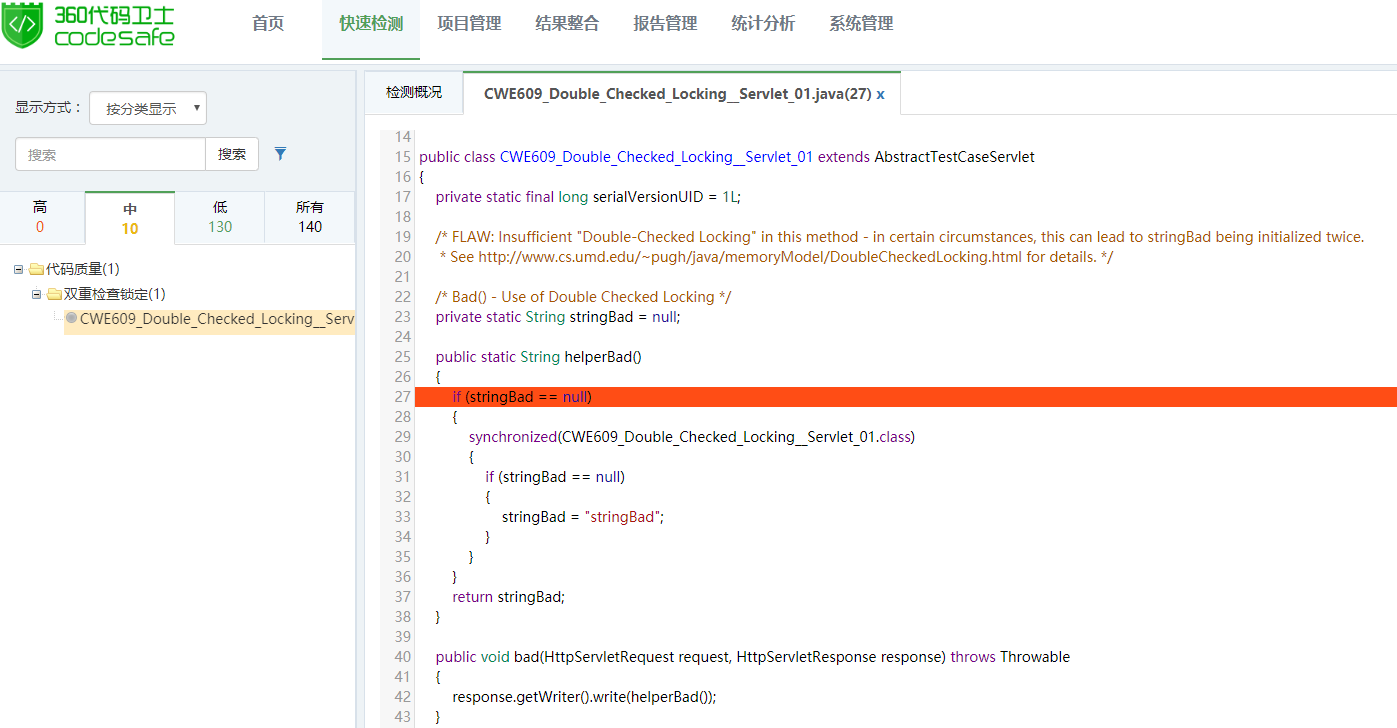Click the FLAW comment on line 19

click(900, 237)
